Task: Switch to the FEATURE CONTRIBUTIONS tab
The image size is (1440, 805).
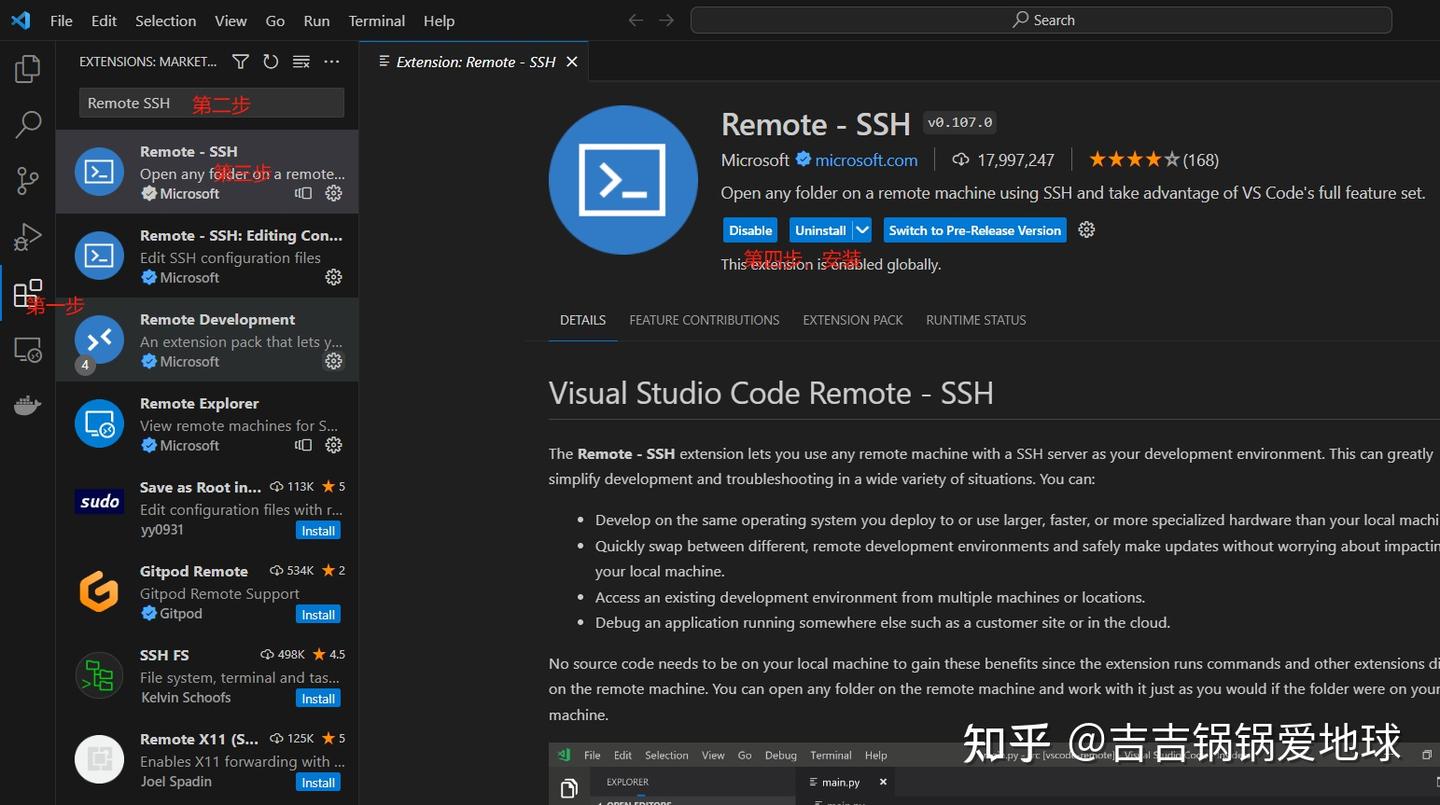Action: coord(704,320)
